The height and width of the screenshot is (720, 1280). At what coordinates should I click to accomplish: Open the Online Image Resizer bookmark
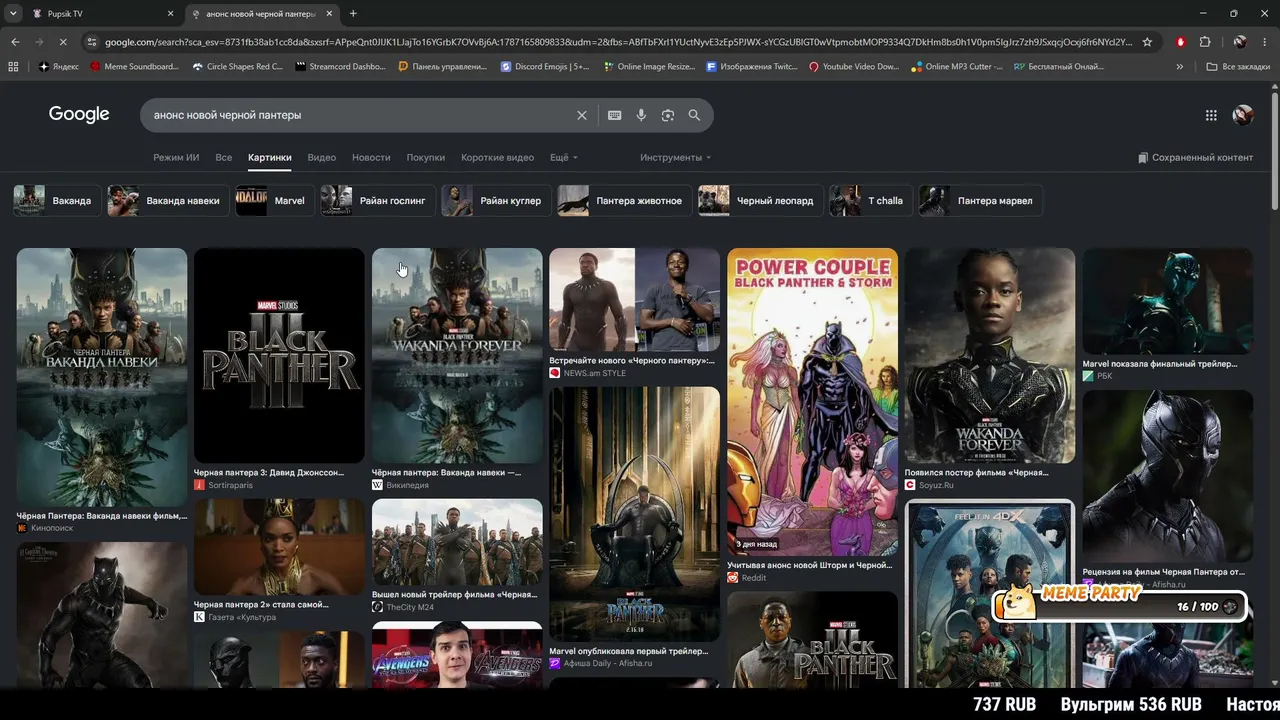pos(650,67)
